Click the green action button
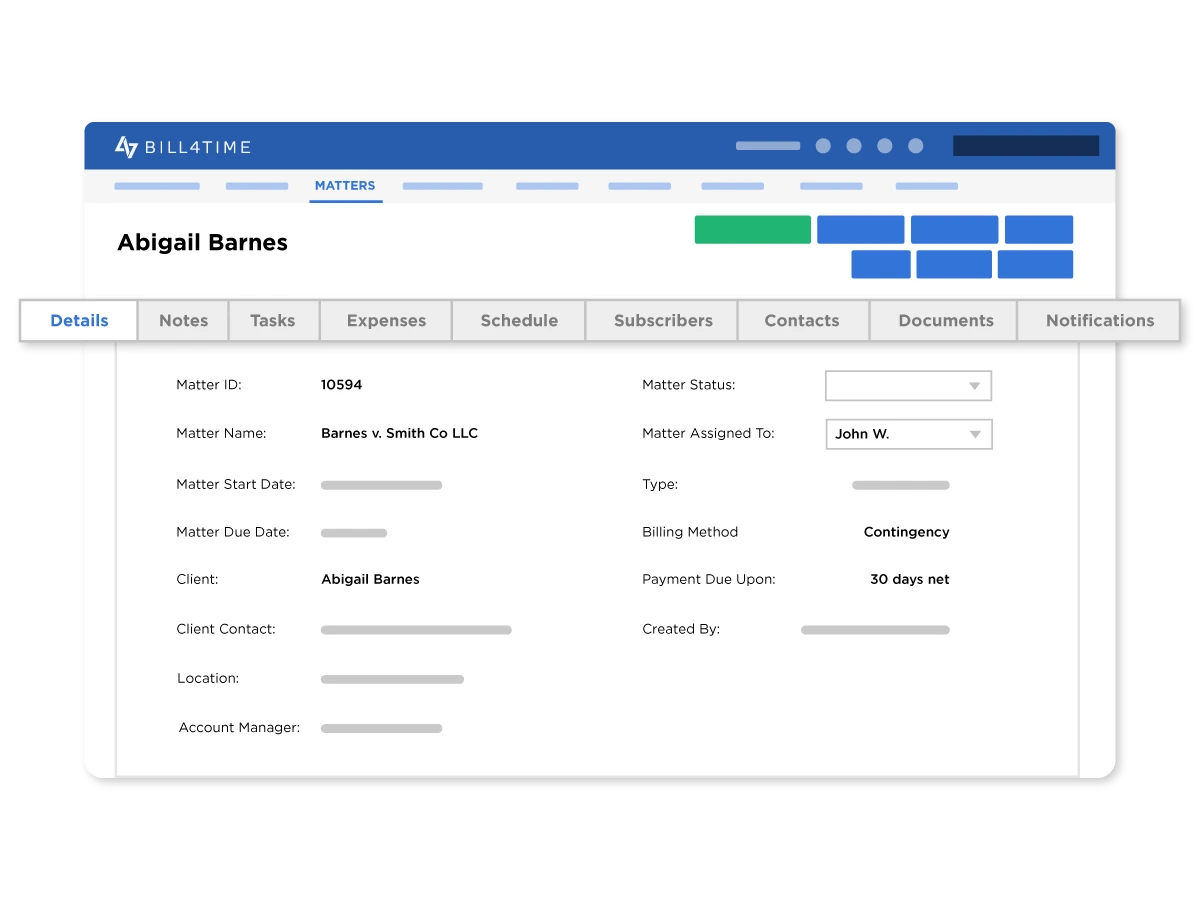Screen dimensions: 1200x900 (752, 230)
